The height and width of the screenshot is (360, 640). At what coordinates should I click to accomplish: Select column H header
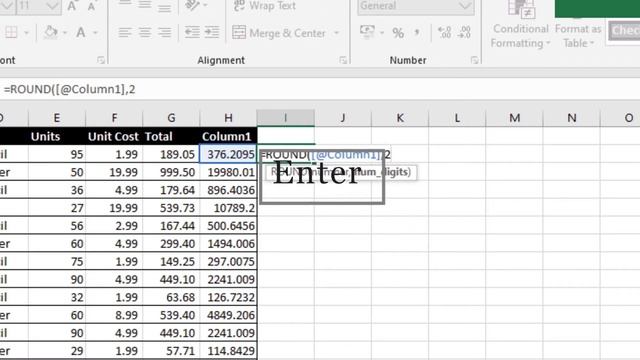228,118
